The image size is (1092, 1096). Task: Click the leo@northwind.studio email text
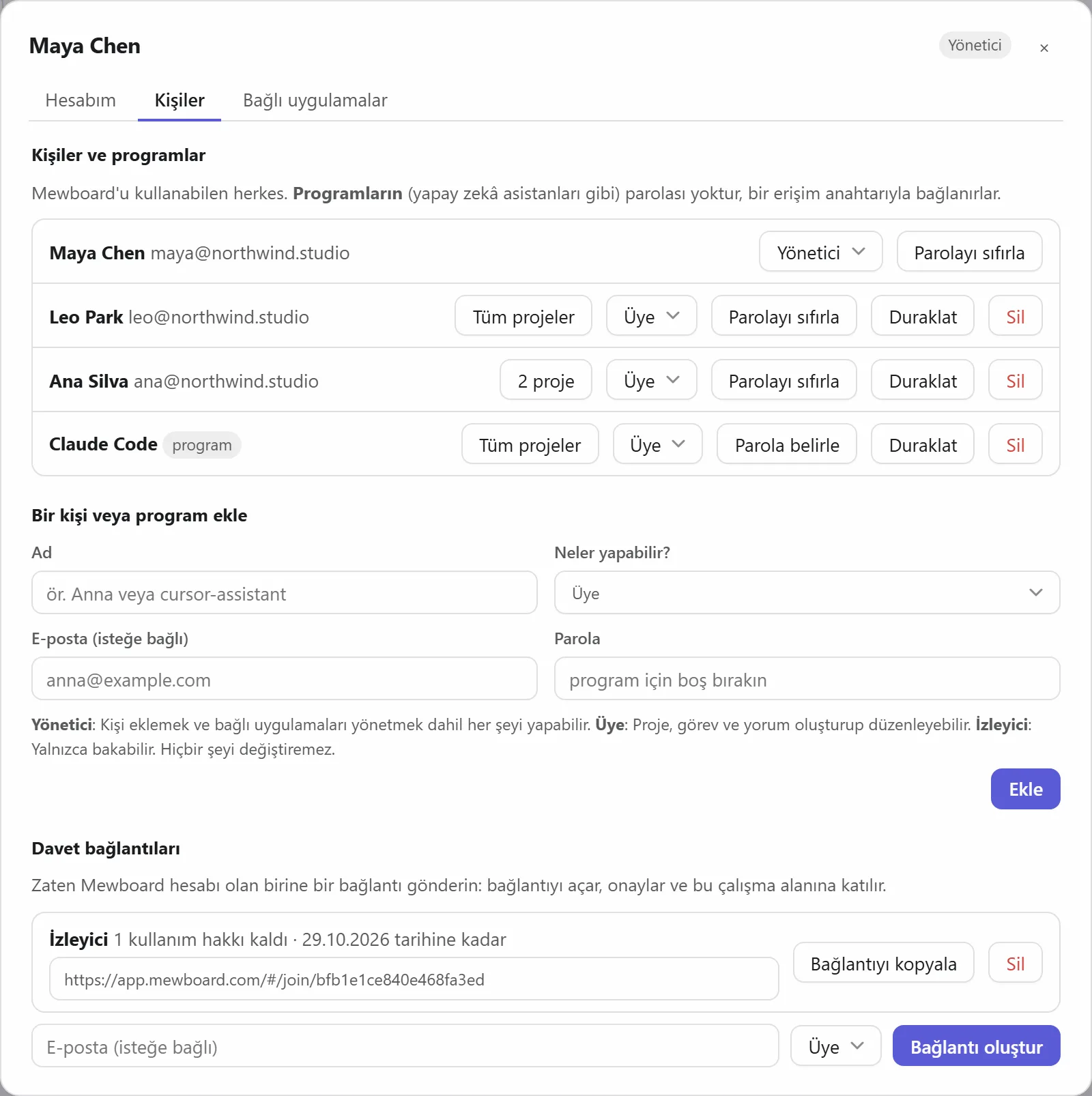[218, 317]
